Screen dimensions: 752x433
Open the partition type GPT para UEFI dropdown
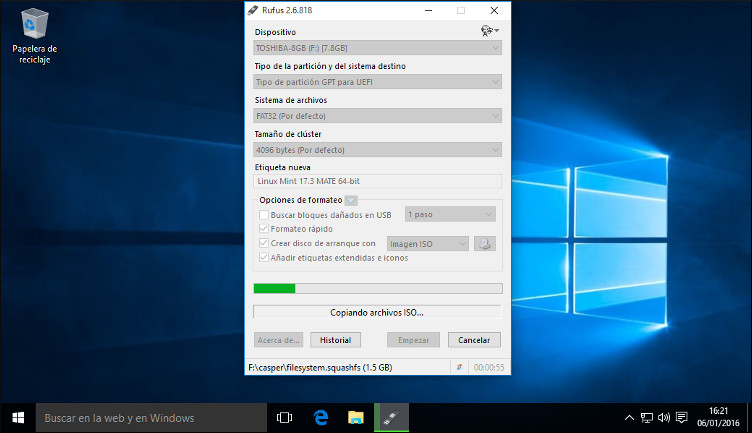click(377, 82)
